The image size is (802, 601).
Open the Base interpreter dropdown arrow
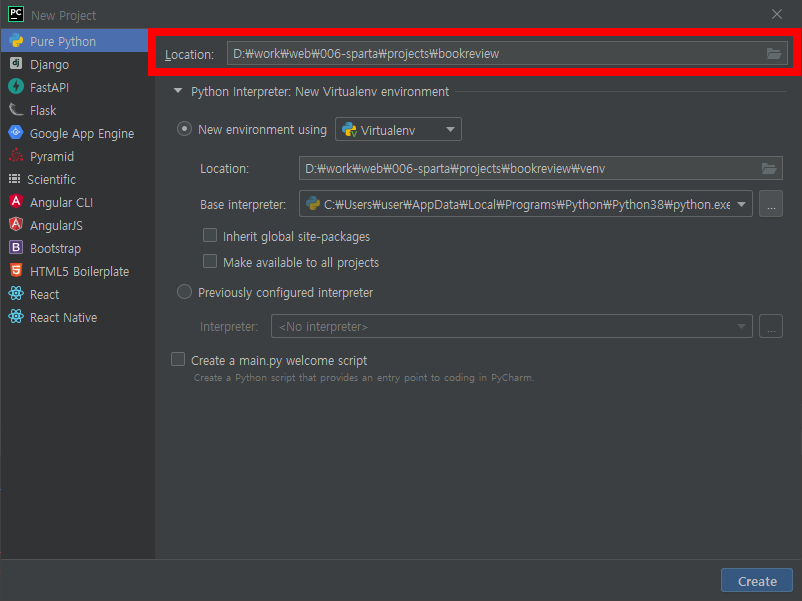pyautogui.click(x=741, y=205)
